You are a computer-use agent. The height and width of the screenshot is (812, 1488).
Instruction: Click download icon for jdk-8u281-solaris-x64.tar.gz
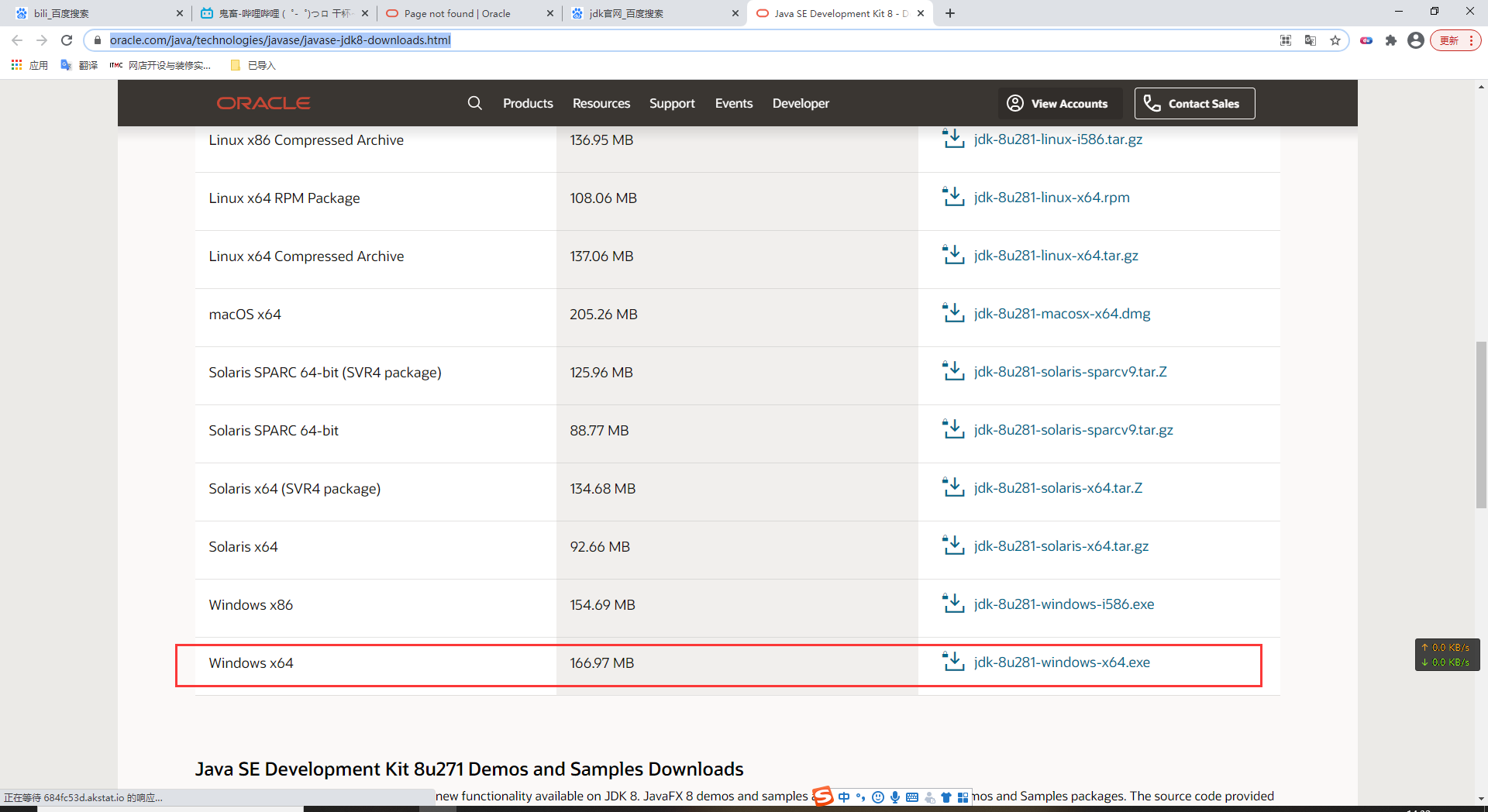tap(952, 545)
